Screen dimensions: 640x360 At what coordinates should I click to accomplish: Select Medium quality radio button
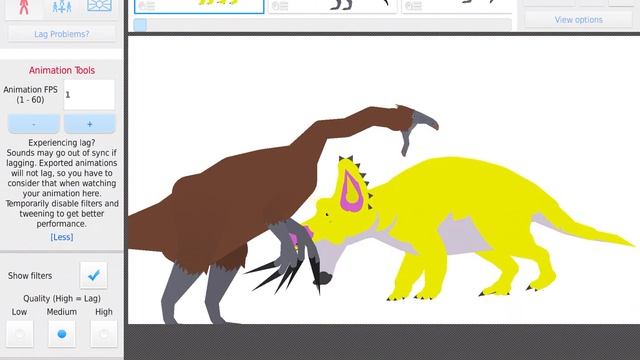pos(62,334)
